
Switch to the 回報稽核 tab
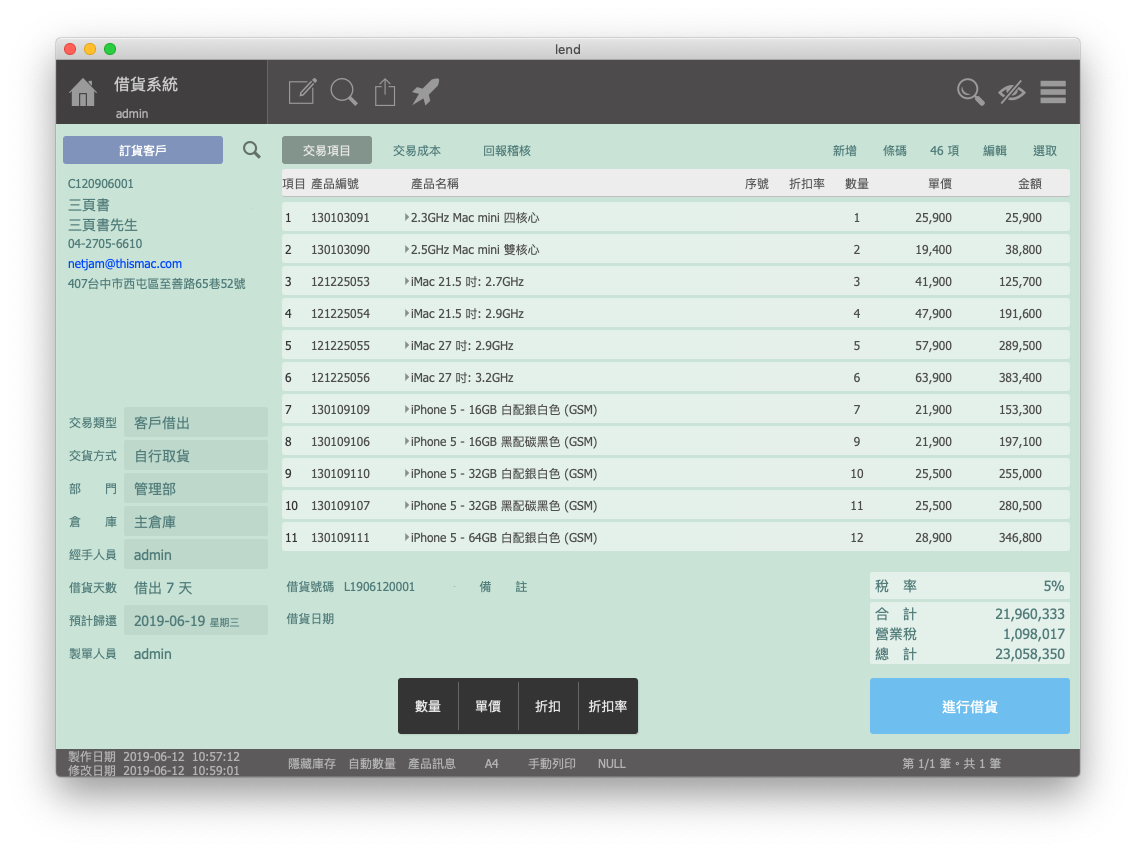coord(506,151)
